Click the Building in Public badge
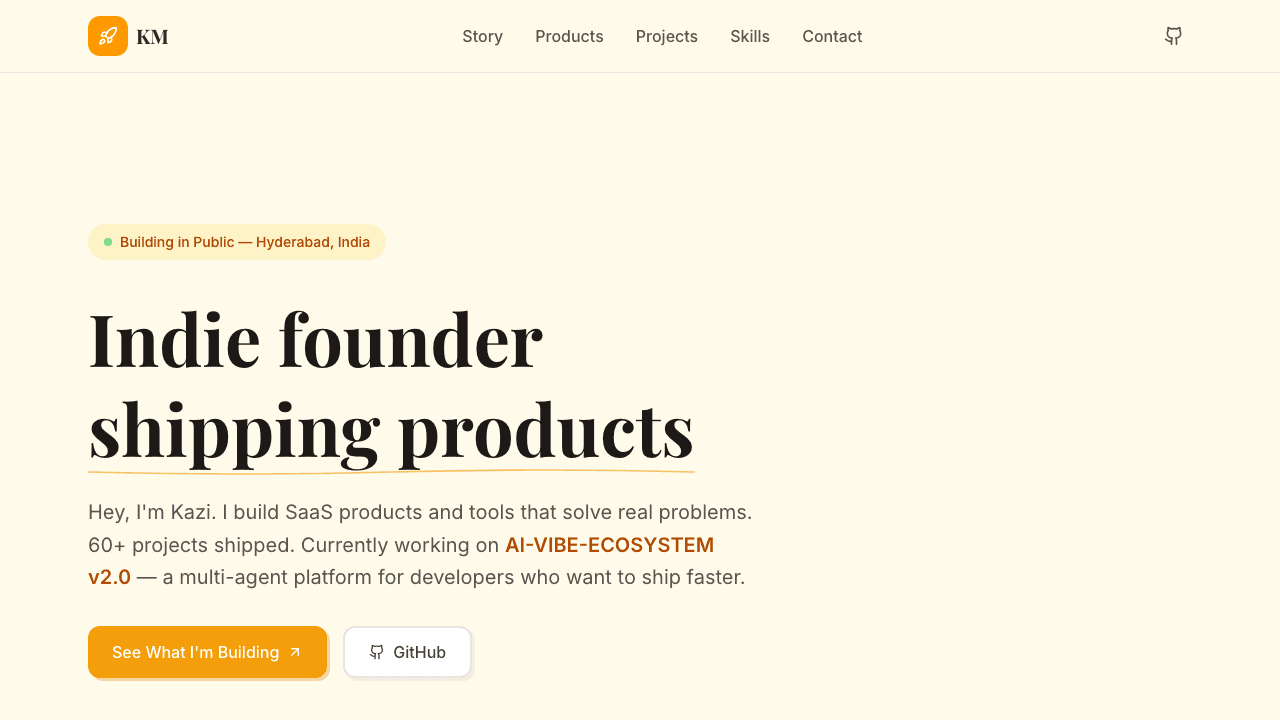Screen dimensions: 1280x720 coord(237,241)
